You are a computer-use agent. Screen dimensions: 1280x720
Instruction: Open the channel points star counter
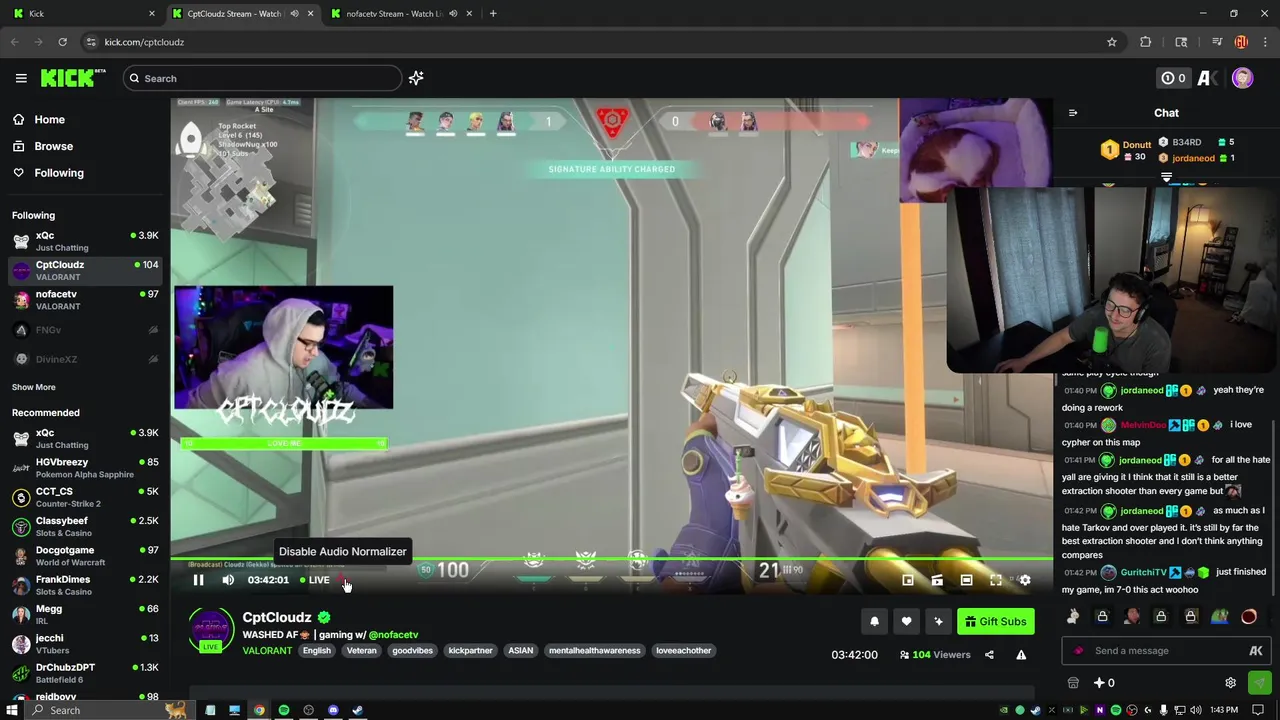[1104, 683]
